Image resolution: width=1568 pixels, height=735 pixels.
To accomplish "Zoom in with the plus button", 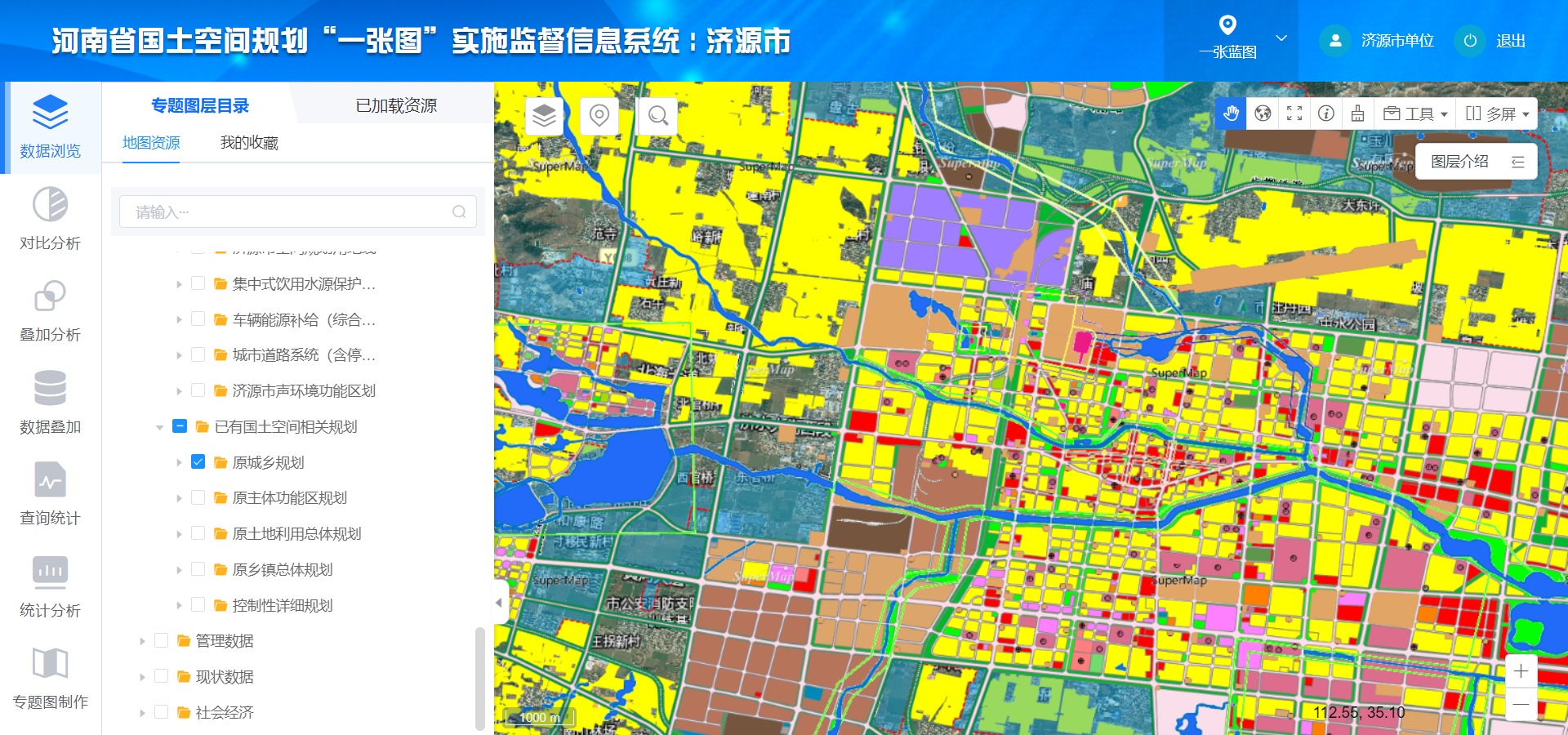I will 1521,671.
